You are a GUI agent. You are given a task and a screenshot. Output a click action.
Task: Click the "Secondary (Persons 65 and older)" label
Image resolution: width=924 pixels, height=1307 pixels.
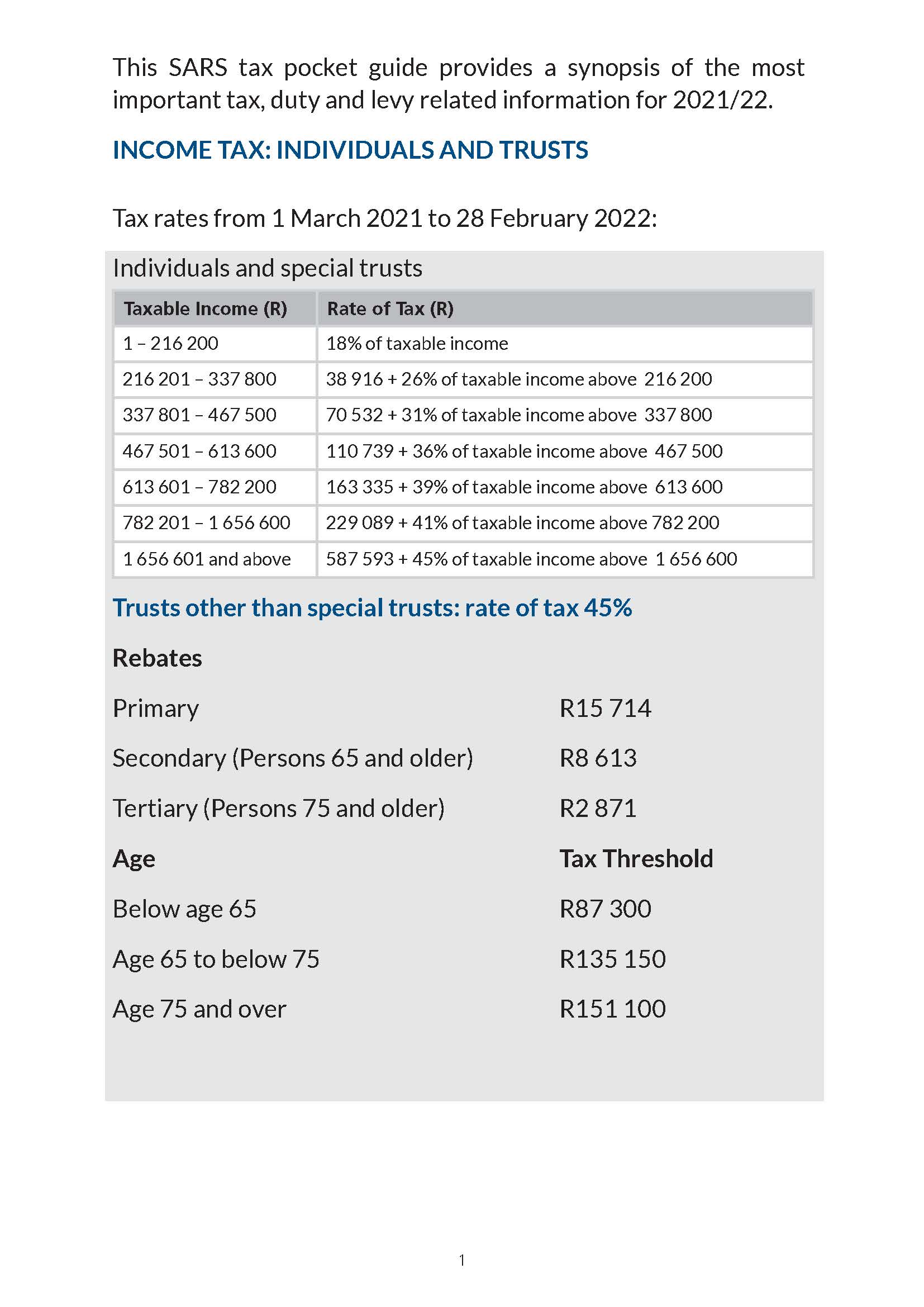coord(292,758)
